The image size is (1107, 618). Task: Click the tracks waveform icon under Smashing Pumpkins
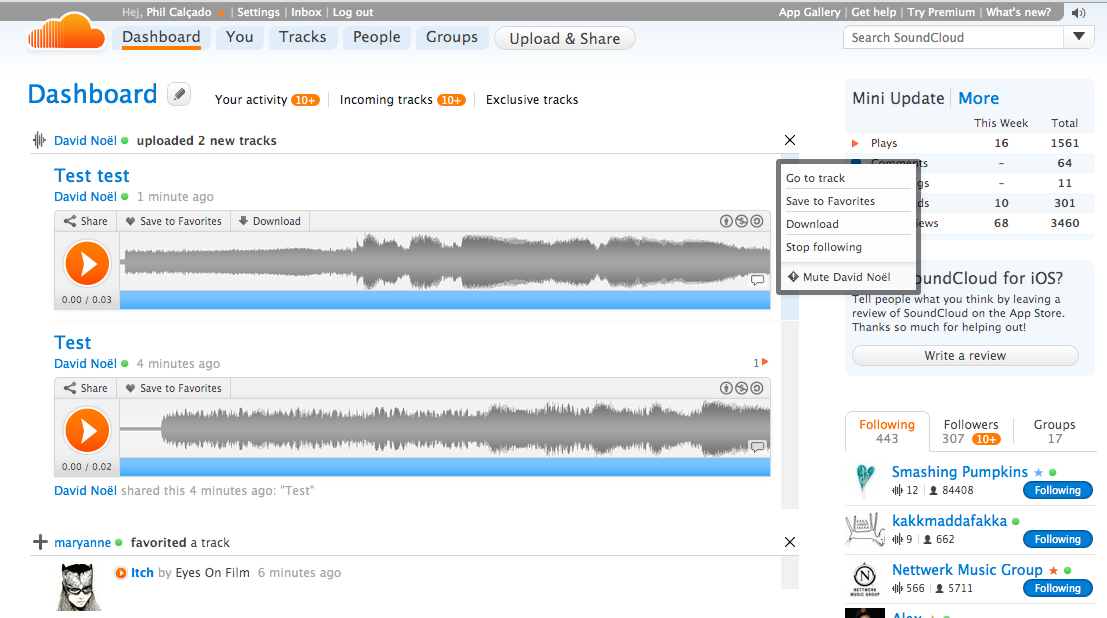tap(897, 490)
